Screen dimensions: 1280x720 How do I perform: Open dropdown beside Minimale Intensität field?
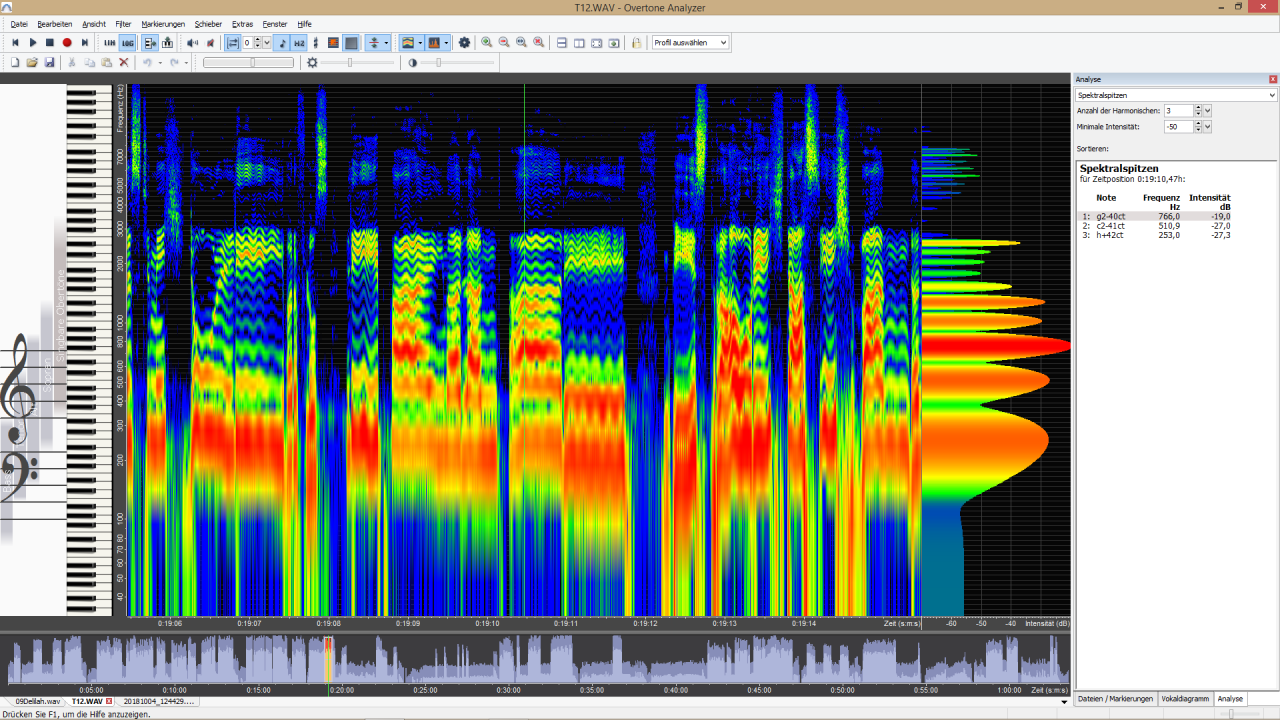pyautogui.click(x=1208, y=127)
